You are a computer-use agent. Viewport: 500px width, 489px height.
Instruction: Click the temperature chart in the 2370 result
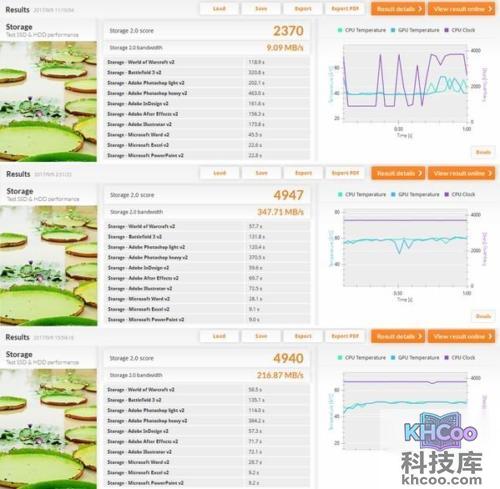pyautogui.click(x=405, y=83)
